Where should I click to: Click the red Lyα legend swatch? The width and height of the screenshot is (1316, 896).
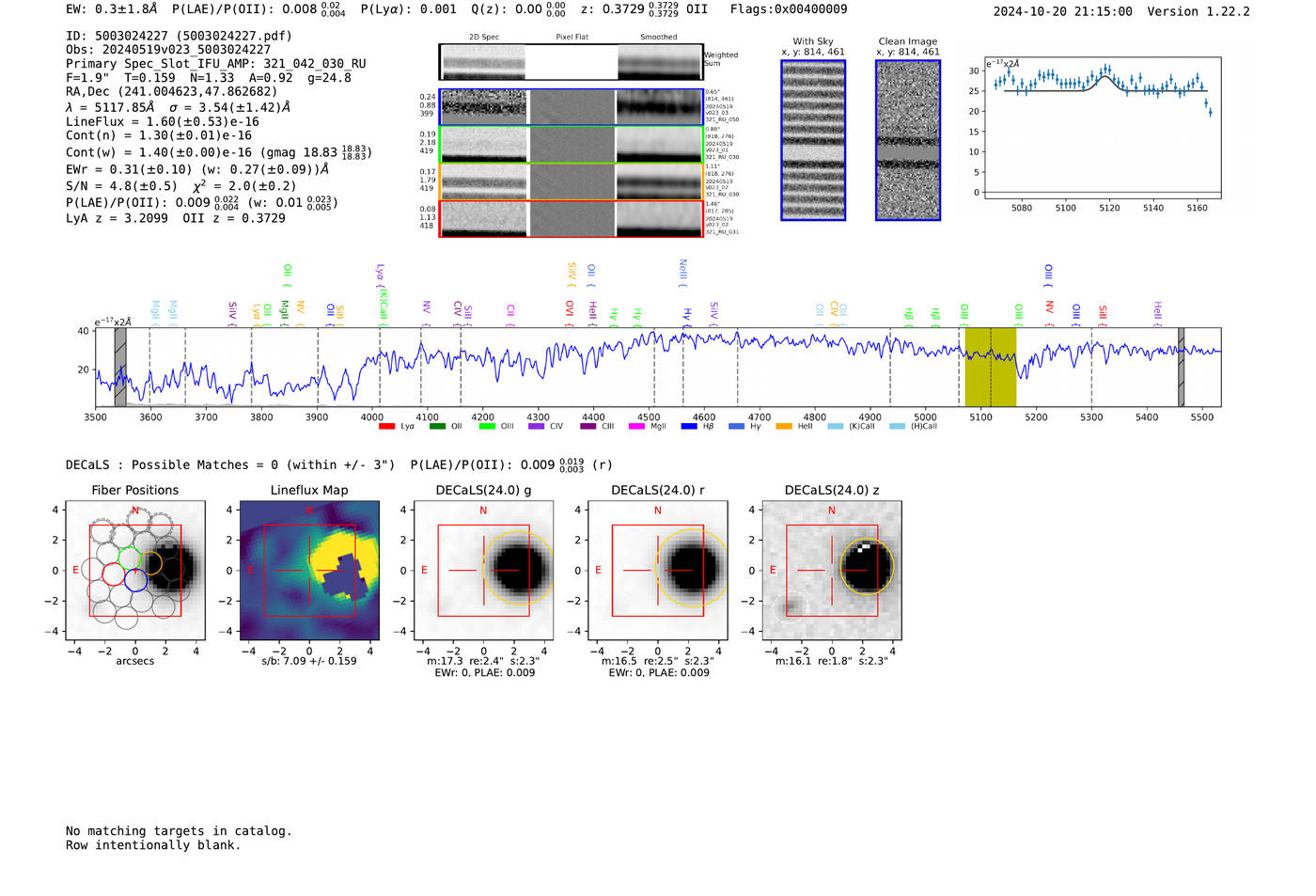pos(386,427)
